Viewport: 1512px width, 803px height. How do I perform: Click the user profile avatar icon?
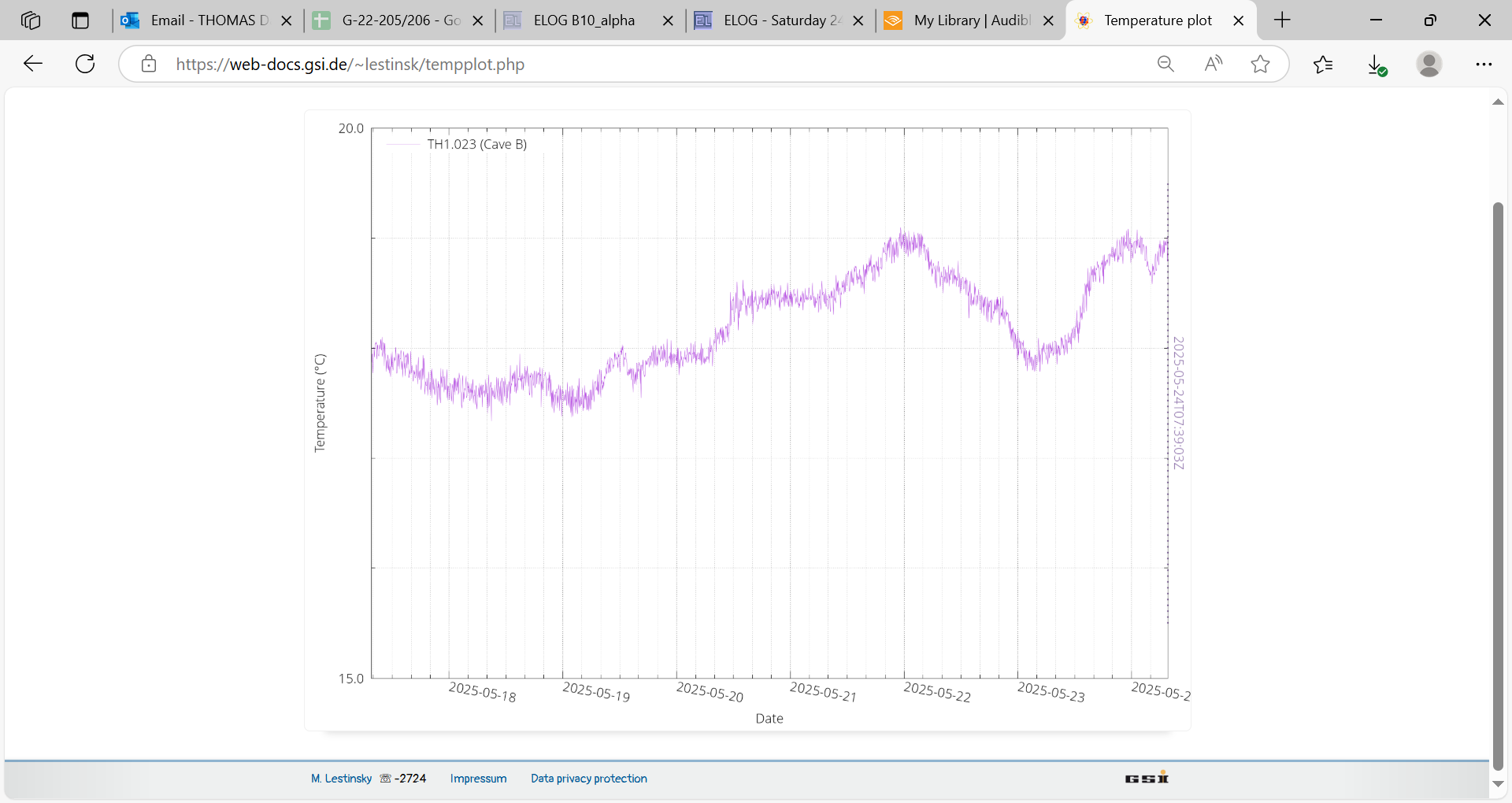pyautogui.click(x=1429, y=64)
